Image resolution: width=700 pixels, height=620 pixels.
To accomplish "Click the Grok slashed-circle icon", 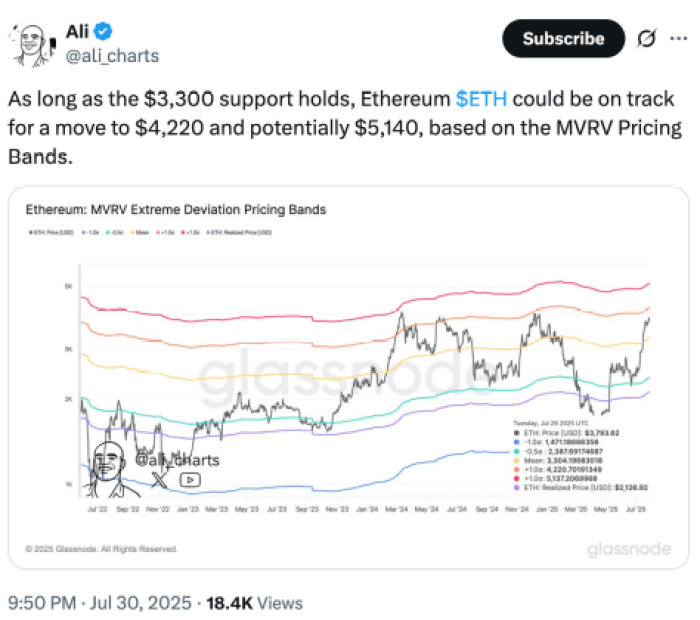I will click(x=646, y=39).
